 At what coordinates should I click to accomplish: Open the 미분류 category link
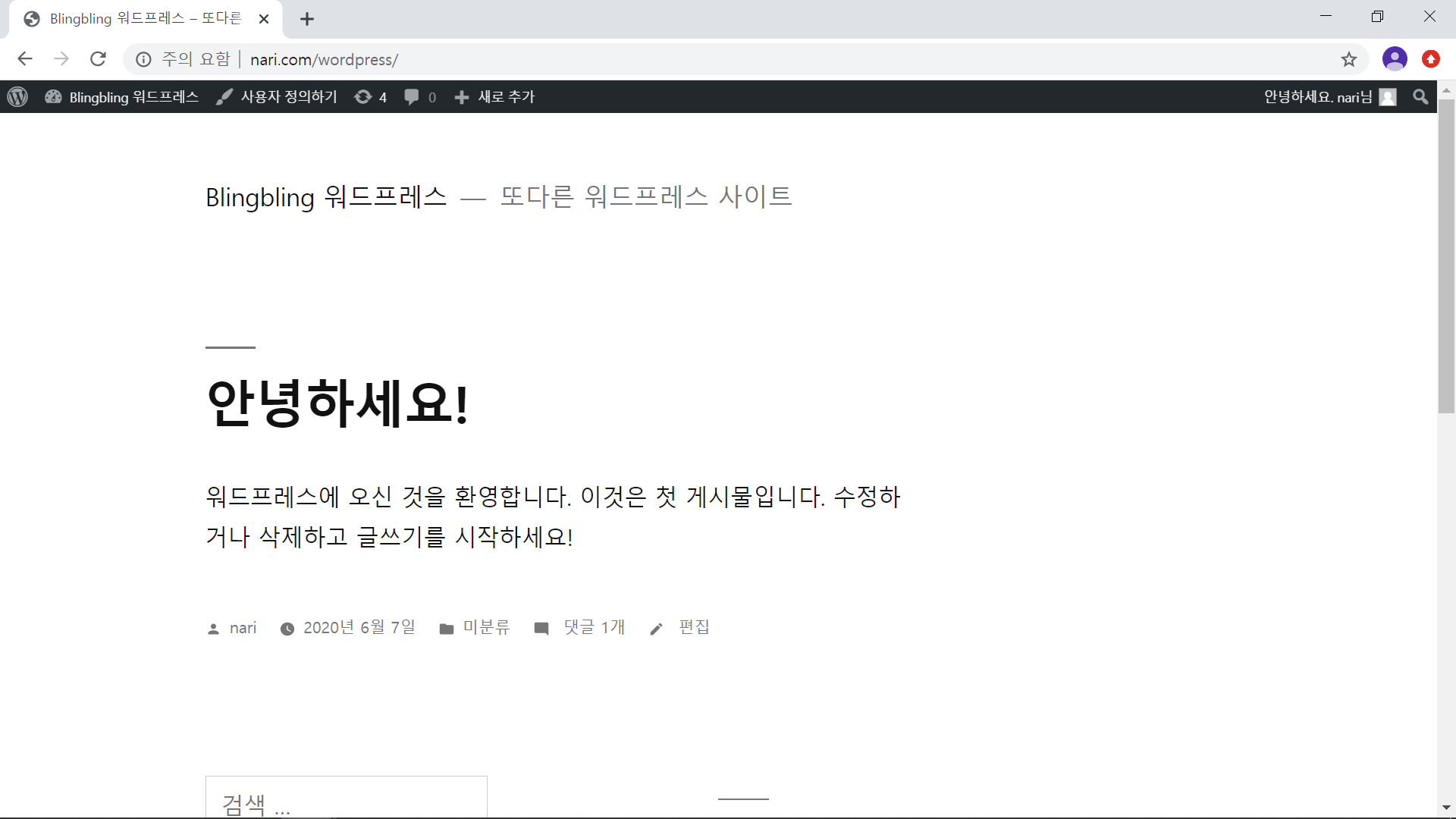[x=487, y=627]
